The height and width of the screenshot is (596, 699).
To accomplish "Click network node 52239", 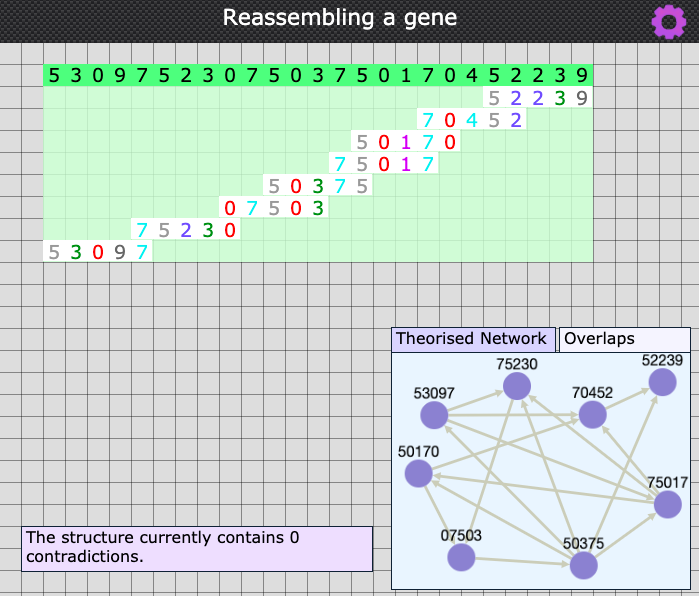I will click(662, 382).
